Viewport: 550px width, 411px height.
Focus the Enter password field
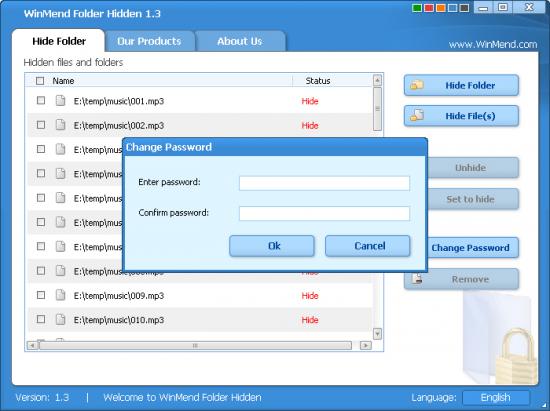(x=324, y=183)
